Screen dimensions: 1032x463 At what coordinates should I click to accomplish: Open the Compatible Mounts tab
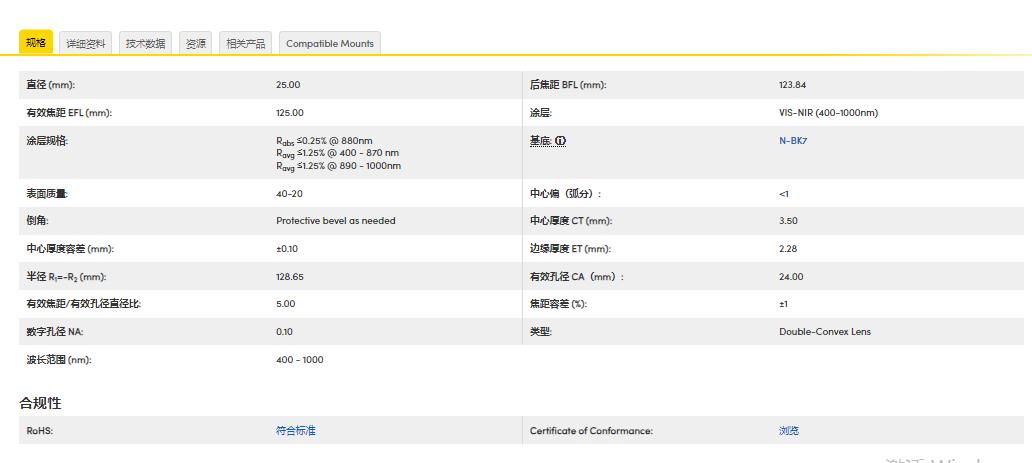[x=329, y=44]
